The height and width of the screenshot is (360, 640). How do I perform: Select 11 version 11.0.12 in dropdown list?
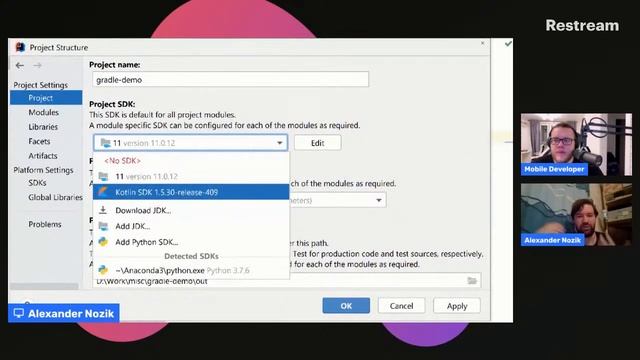[191, 176]
